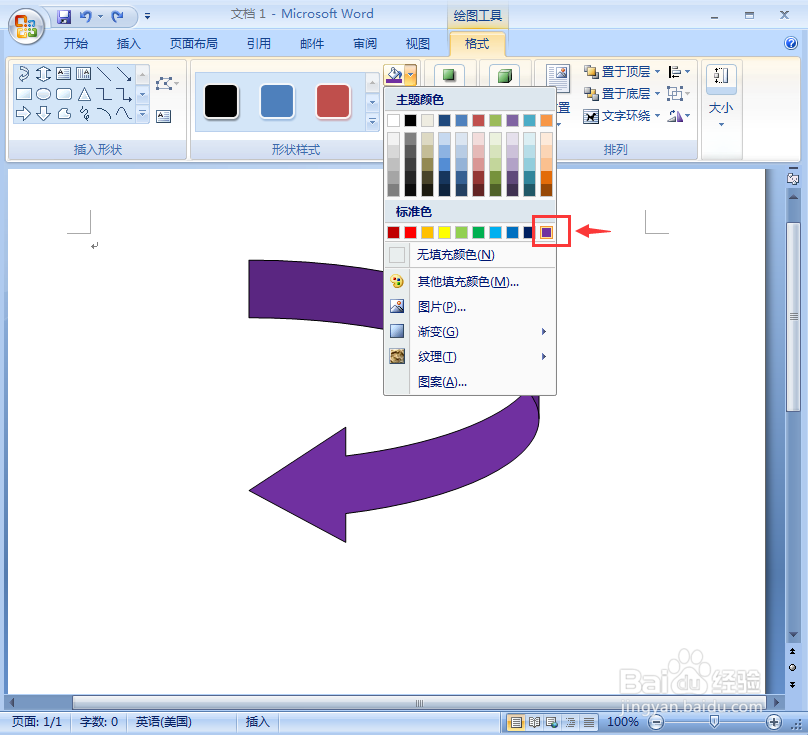
Task: Open the 引用 ribbon tab
Action: [259, 44]
